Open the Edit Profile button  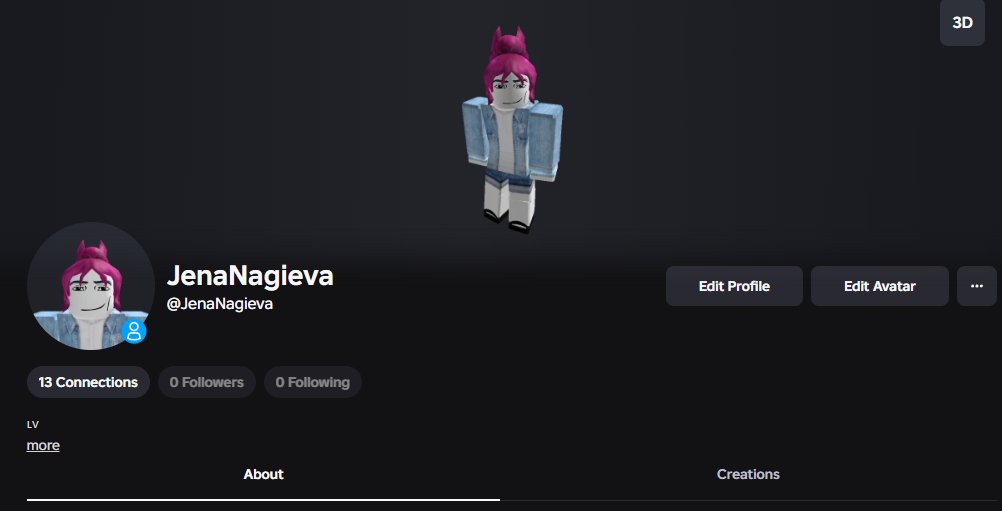(734, 286)
